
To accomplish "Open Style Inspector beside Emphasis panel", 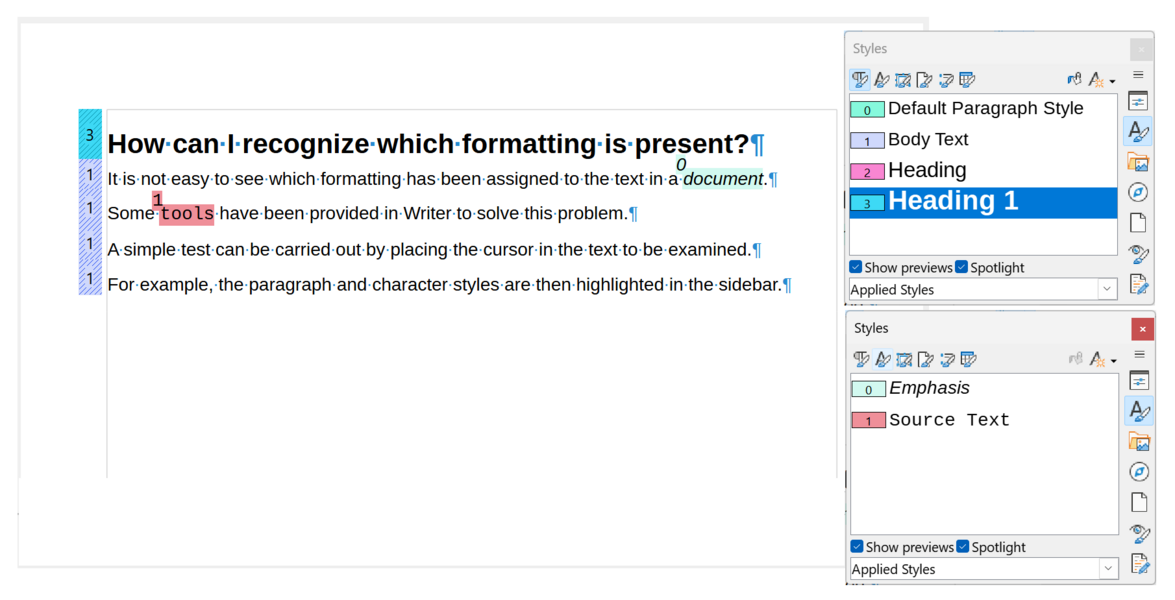I will click(x=1140, y=533).
